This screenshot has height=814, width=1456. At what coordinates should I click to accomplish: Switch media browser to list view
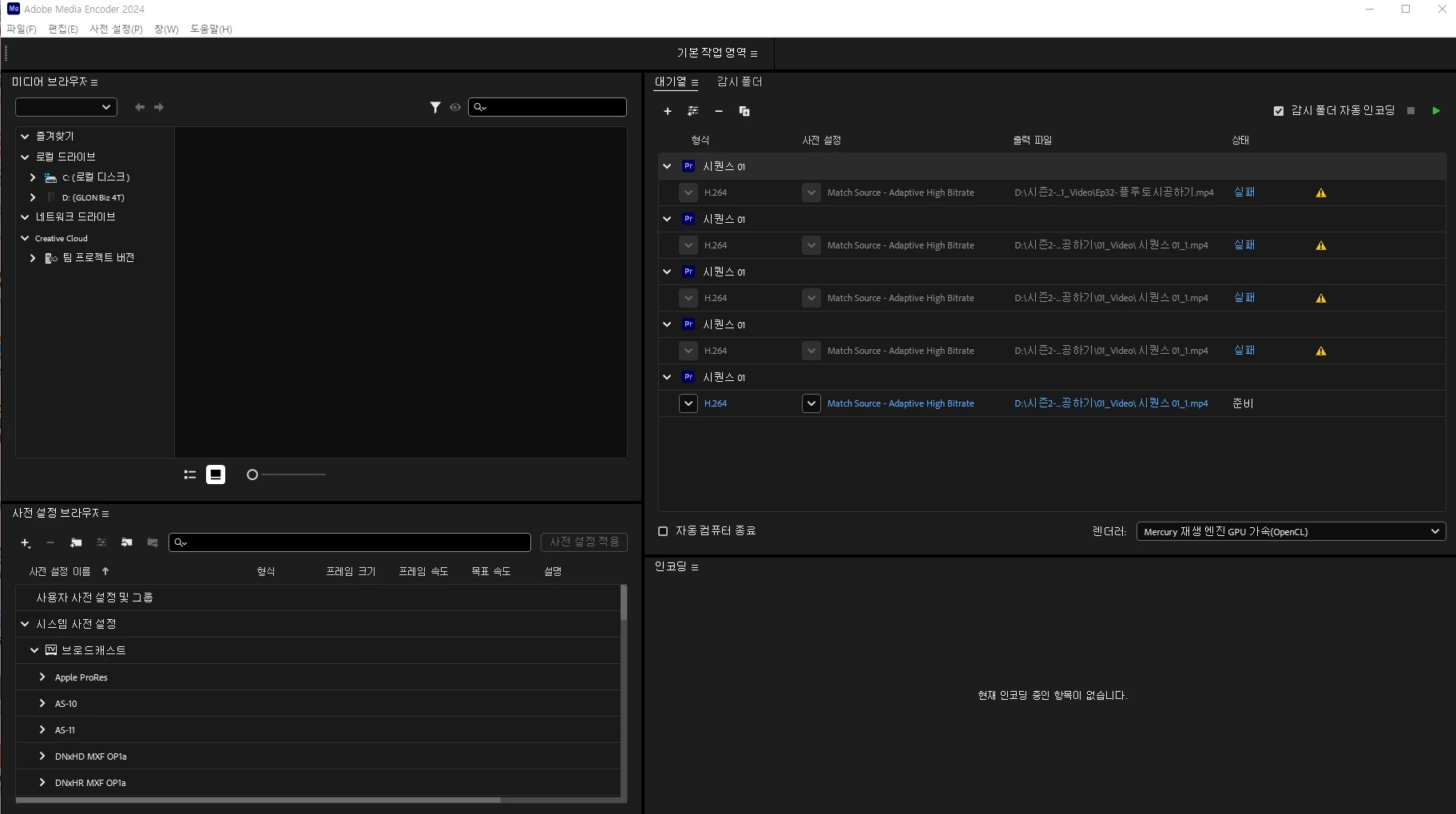pyautogui.click(x=190, y=475)
